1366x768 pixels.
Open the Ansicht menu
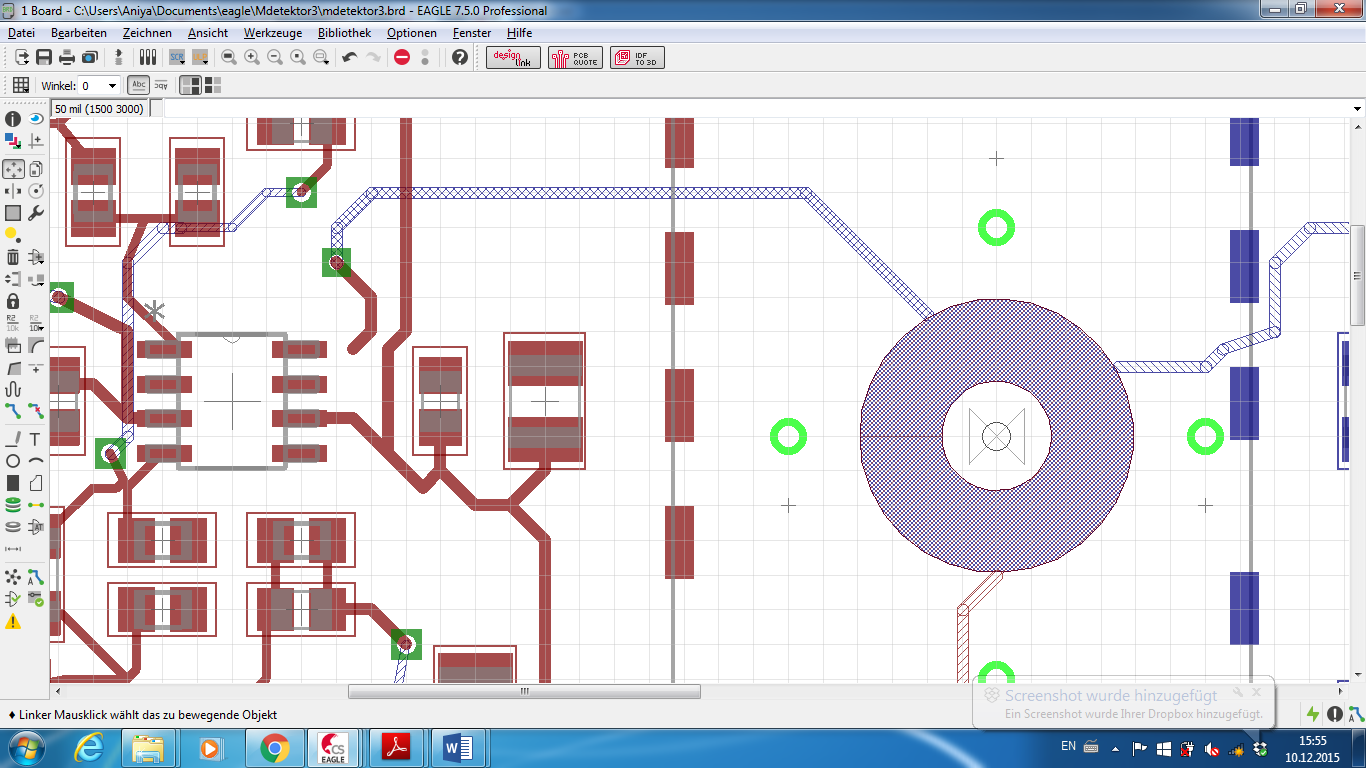pos(208,33)
